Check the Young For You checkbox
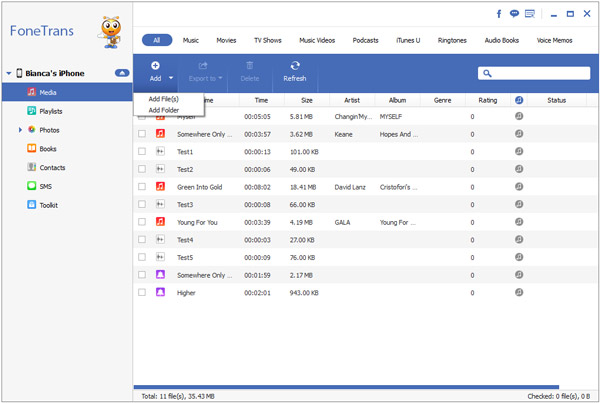Screen dimensions: 600x403 coord(142,222)
